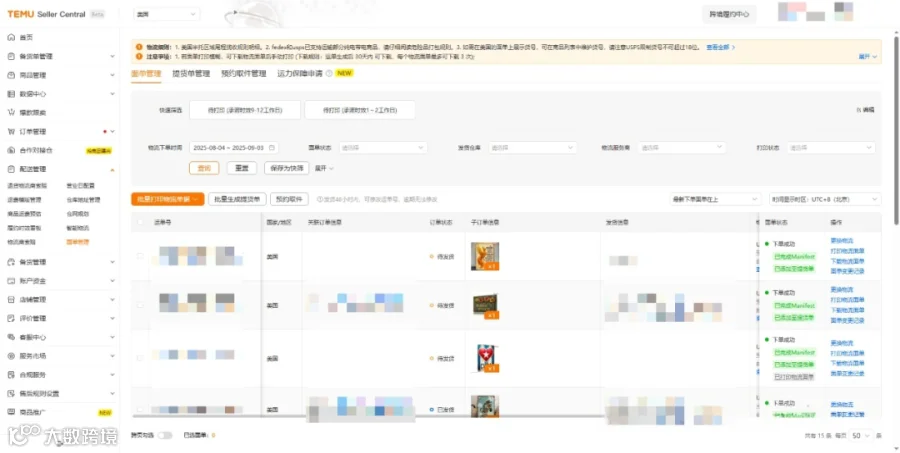900x453 pixels.
Task: Open 智能物流 in the sidebar submenu
Action: point(77,228)
